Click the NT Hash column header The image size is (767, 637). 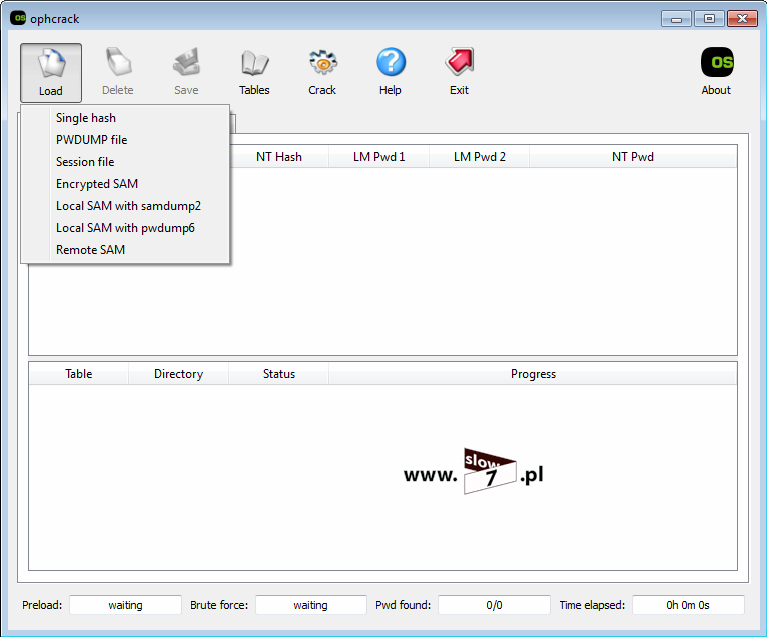pyautogui.click(x=279, y=157)
